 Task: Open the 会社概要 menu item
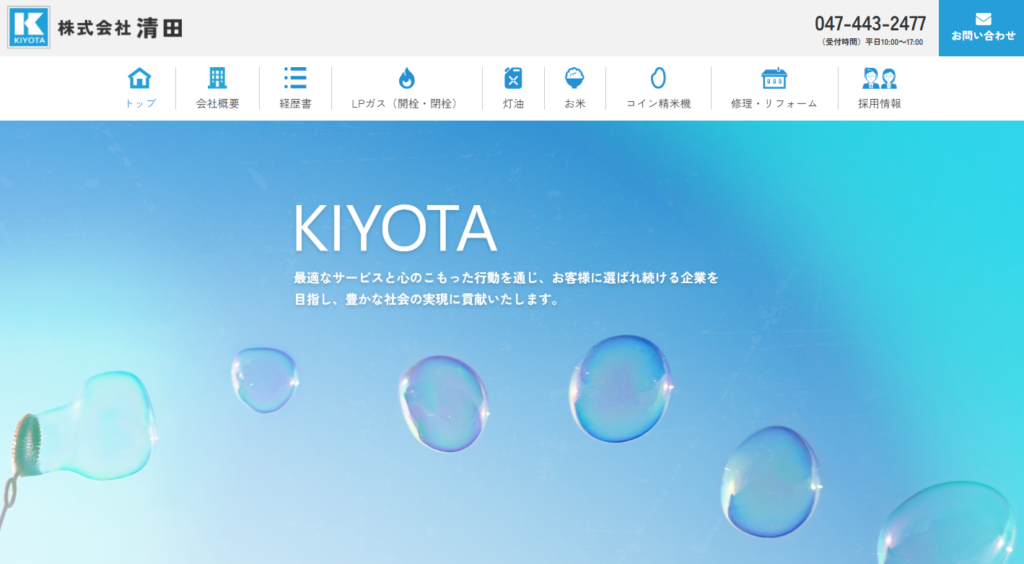click(217, 103)
